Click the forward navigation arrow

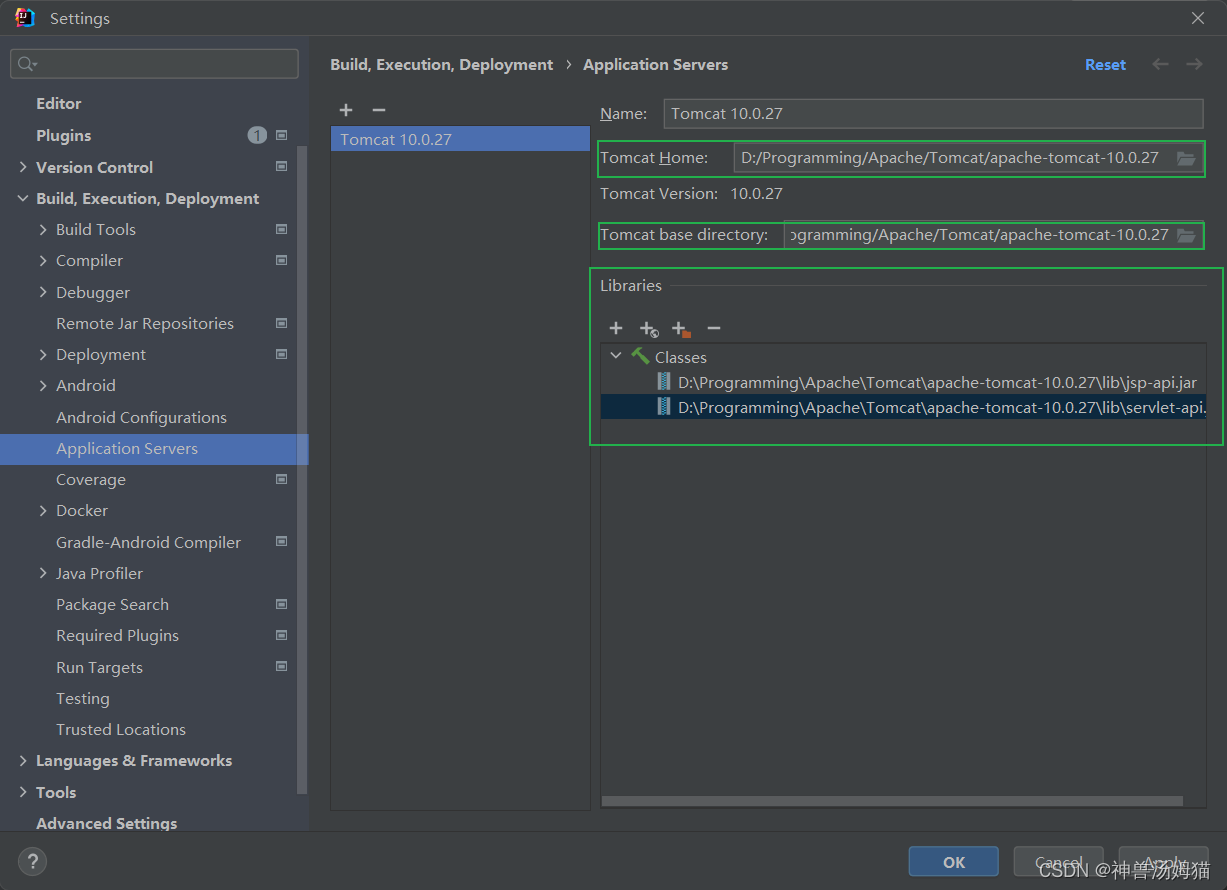[x=1194, y=64]
